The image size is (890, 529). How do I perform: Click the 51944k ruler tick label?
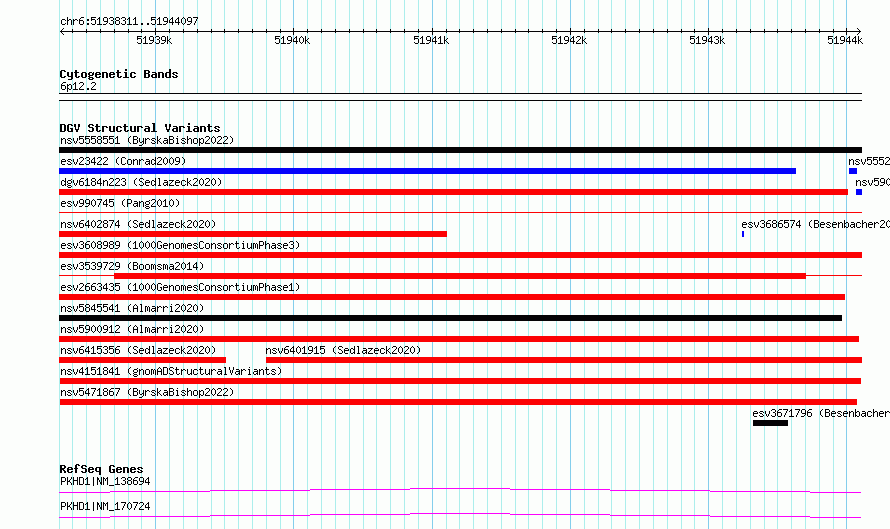click(x=845, y=40)
